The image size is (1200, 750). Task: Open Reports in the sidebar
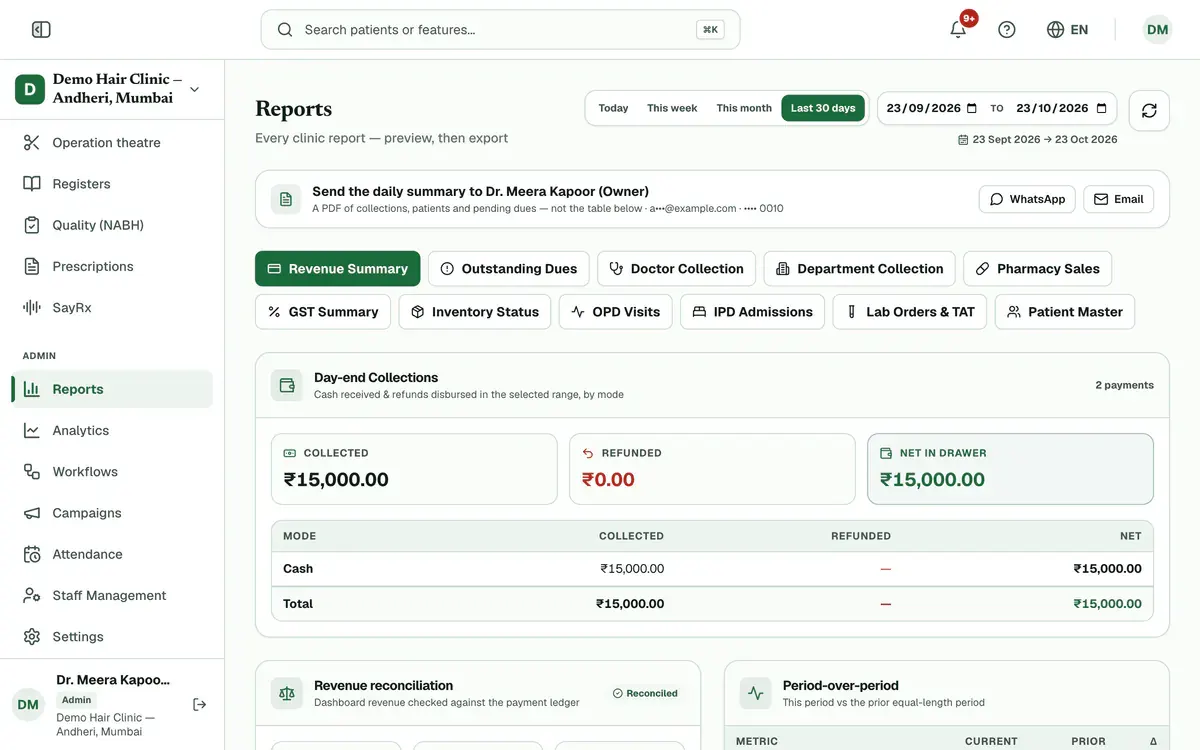click(x=112, y=389)
